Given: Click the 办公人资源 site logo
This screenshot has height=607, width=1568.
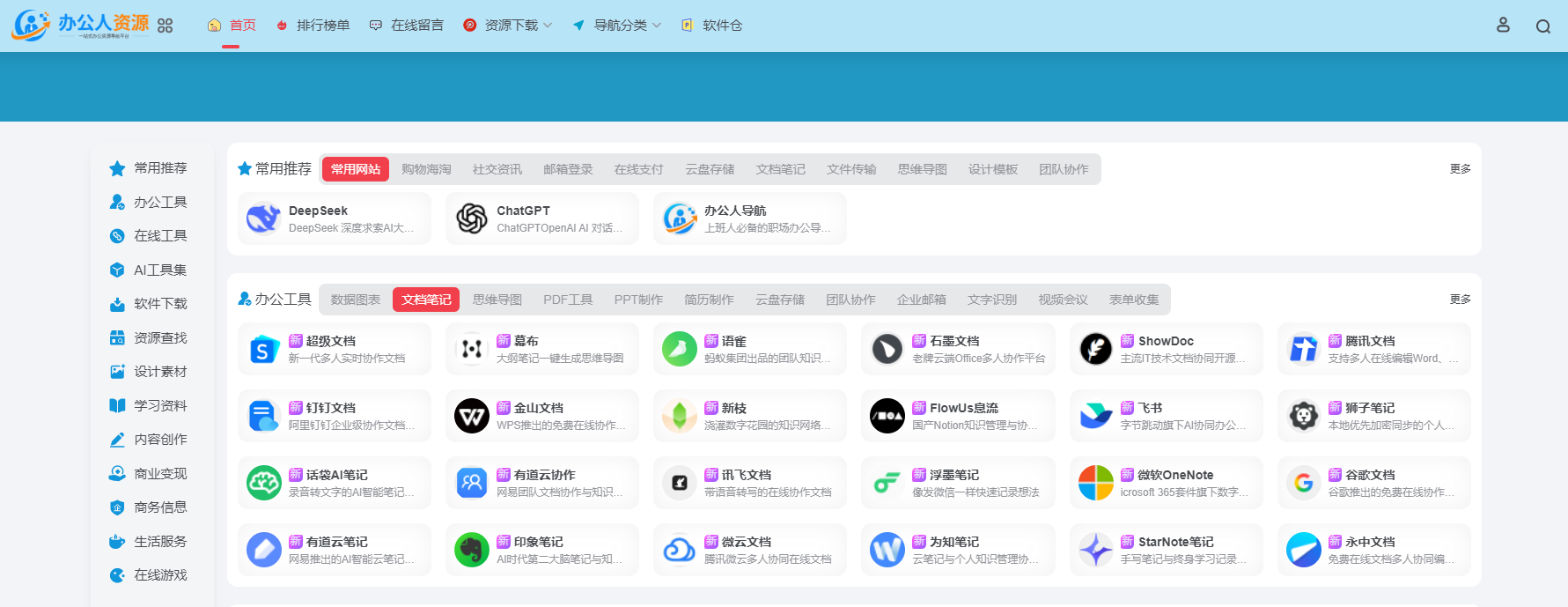Looking at the screenshot, I should point(81,25).
